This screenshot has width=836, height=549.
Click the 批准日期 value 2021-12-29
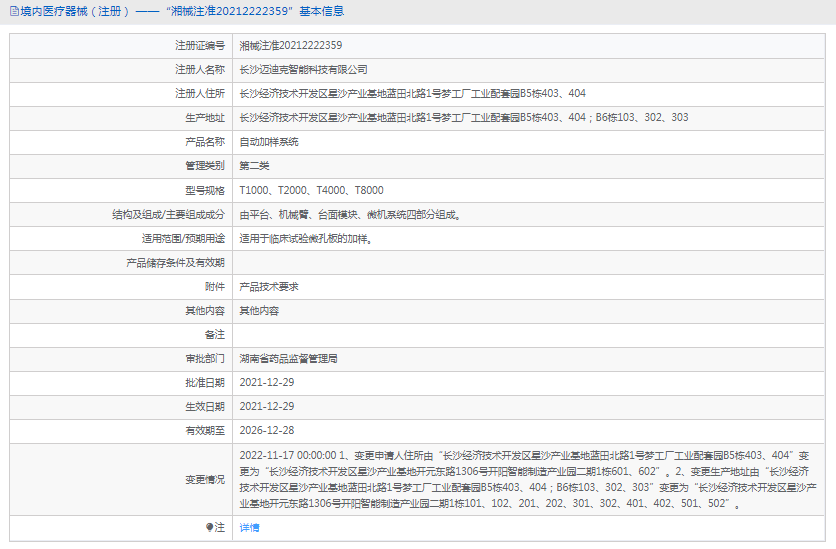[x=267, y=383]
